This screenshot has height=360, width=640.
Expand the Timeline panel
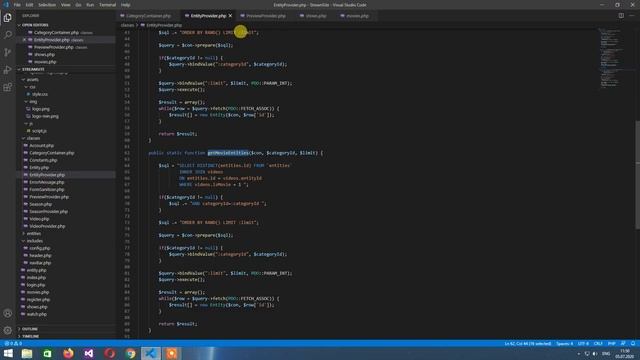[30, 336]
